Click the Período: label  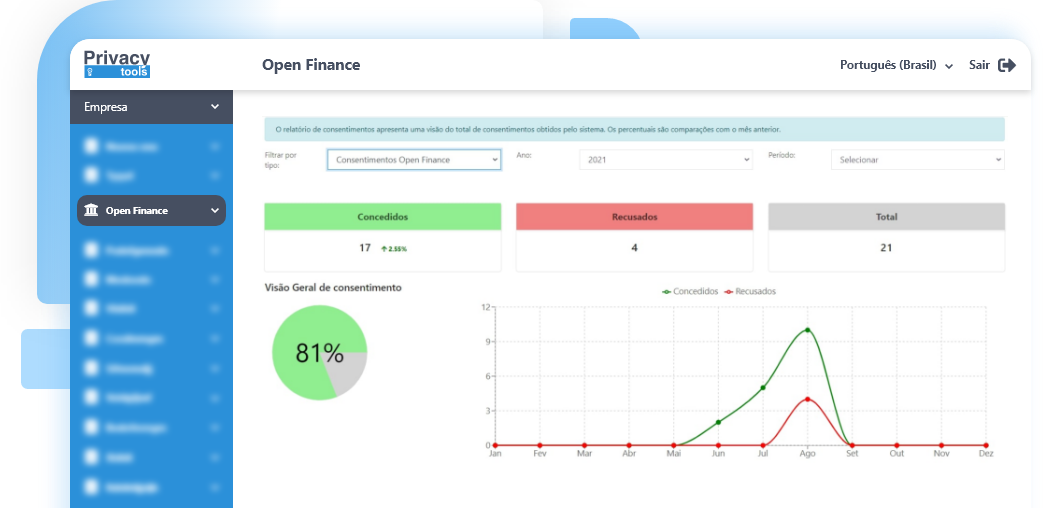pos(781,155)
